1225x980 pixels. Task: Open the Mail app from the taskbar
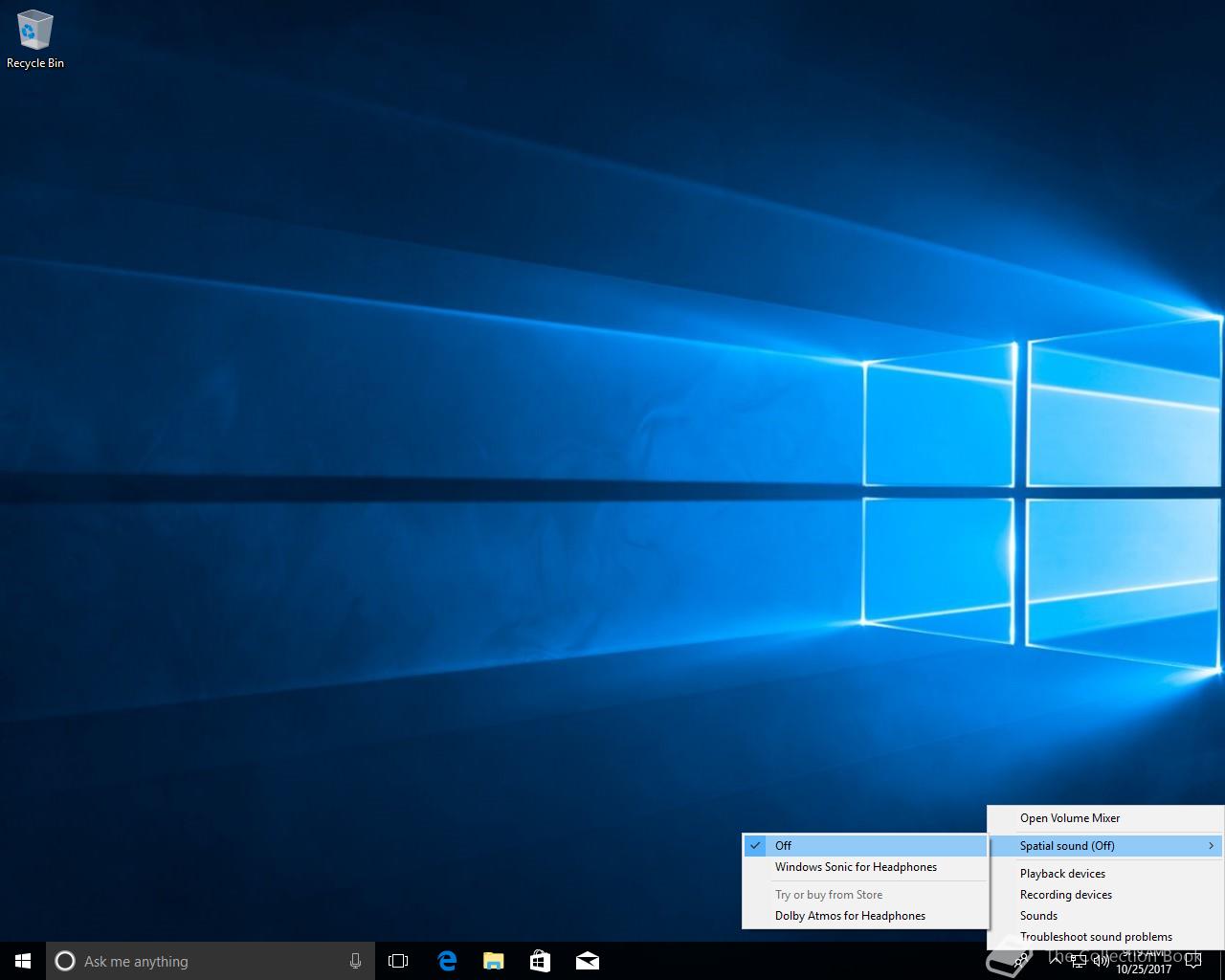(x=587, y=961)
